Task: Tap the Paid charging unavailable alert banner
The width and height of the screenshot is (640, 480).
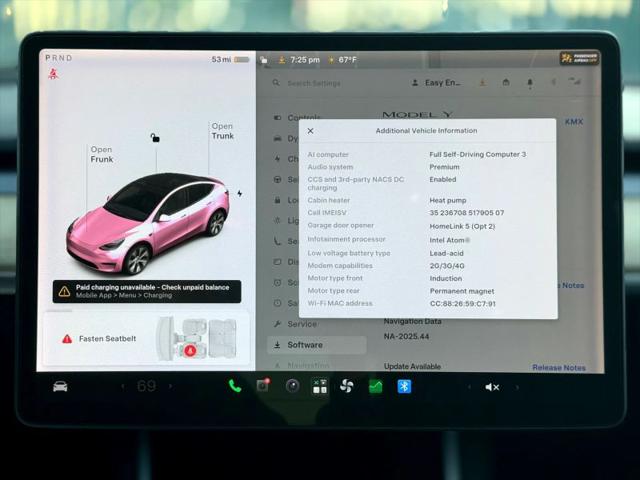Action: coord(147,291)
